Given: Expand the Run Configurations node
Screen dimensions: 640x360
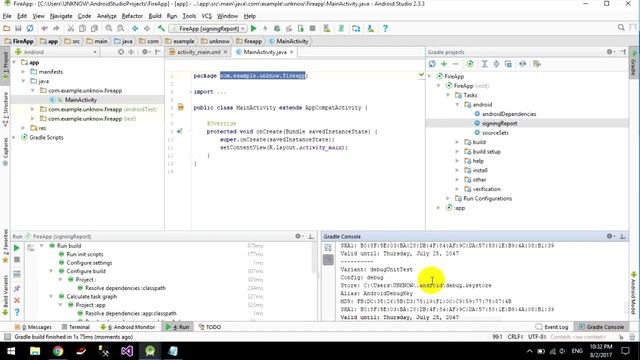Looking at the screenshot, I should click(x=448, y=198).
